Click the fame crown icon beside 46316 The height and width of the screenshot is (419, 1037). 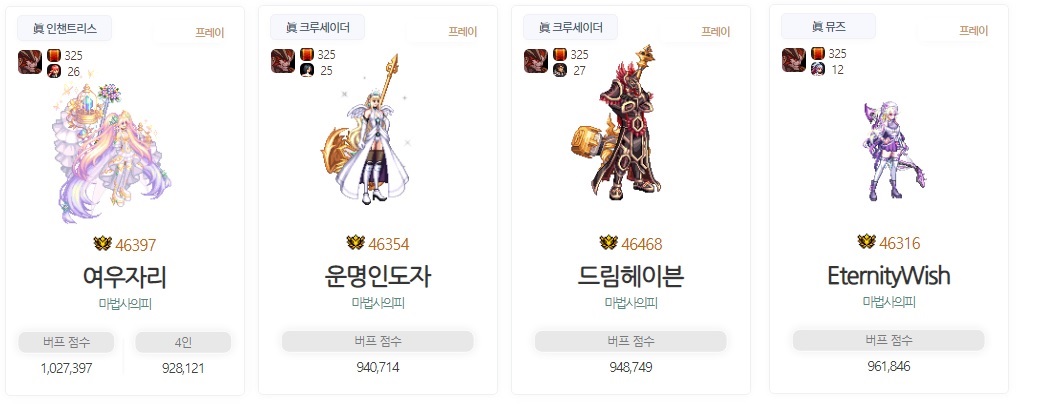866,242
